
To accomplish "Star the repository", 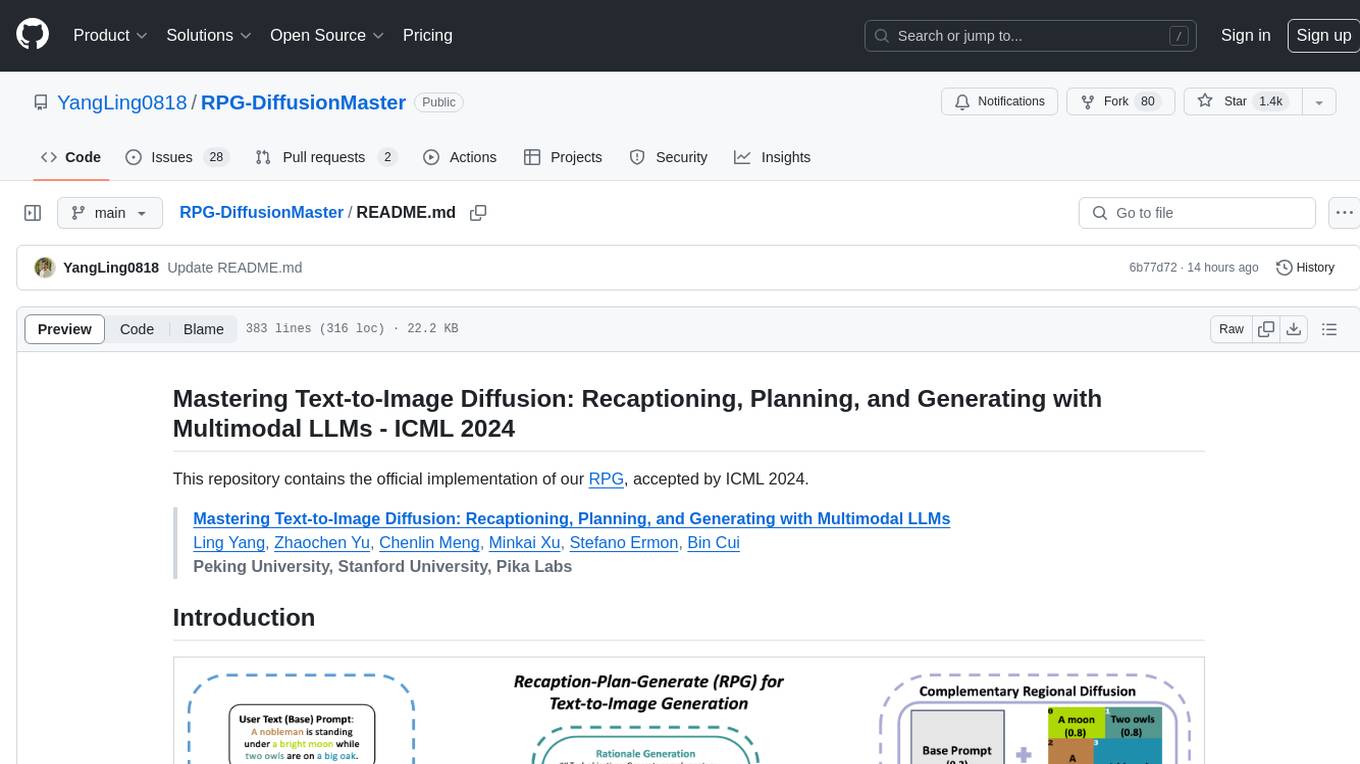I will click(1242, 102).
